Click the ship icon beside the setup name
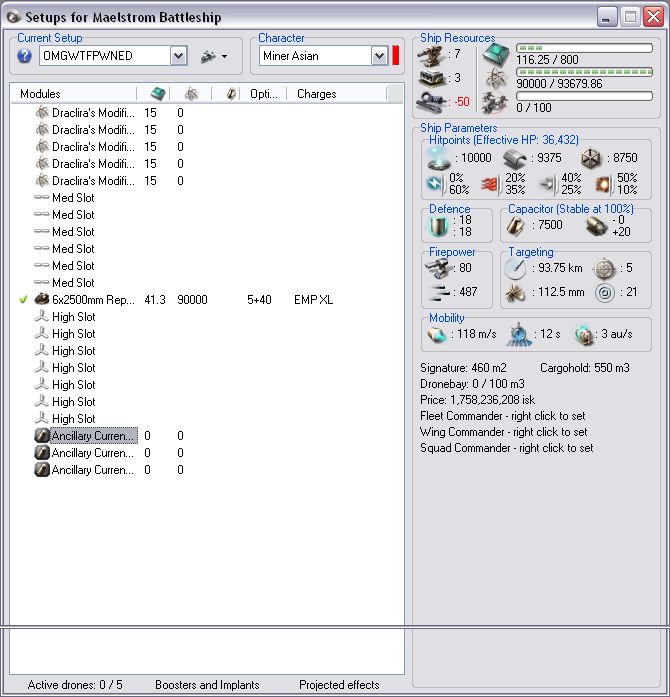The height and width of the screenshot is (697, 670). 208,56
